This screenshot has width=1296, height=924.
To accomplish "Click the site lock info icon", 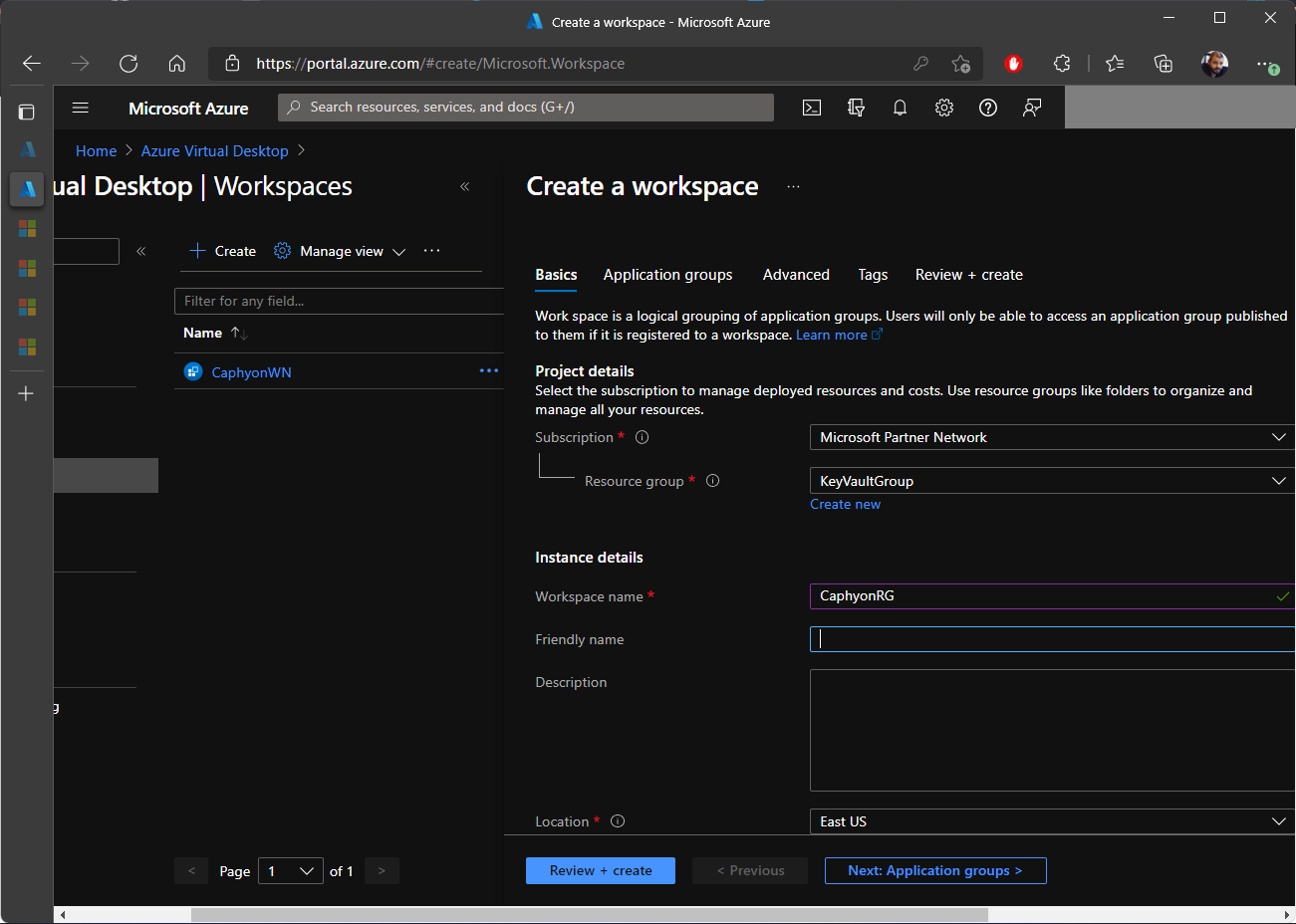I will pyautogui.click(x=232, y=64).
